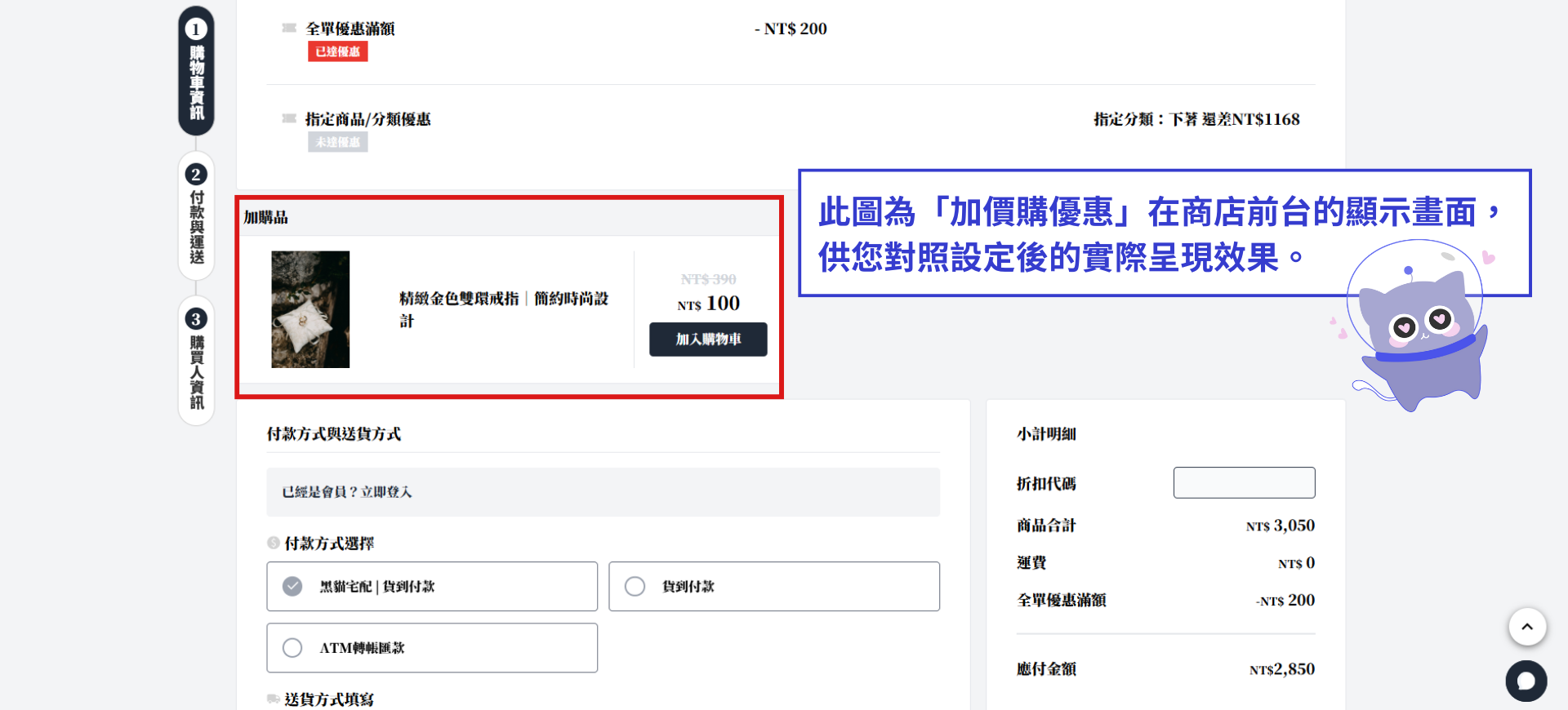Click the 應付金額 NT$2,850 total
1568x710 pixels.
pos(1282,669)
